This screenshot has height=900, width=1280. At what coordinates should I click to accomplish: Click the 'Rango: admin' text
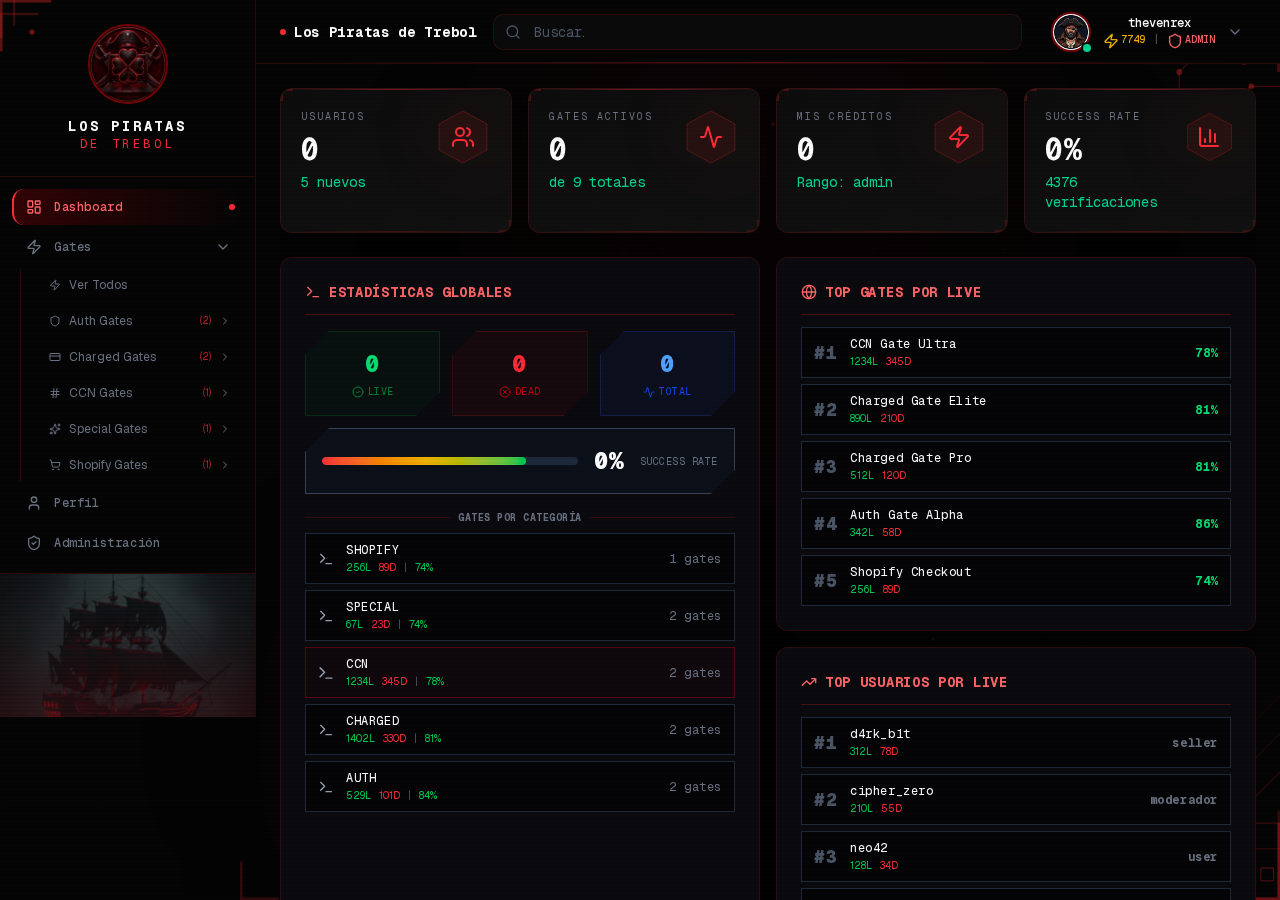click(845, 183)
